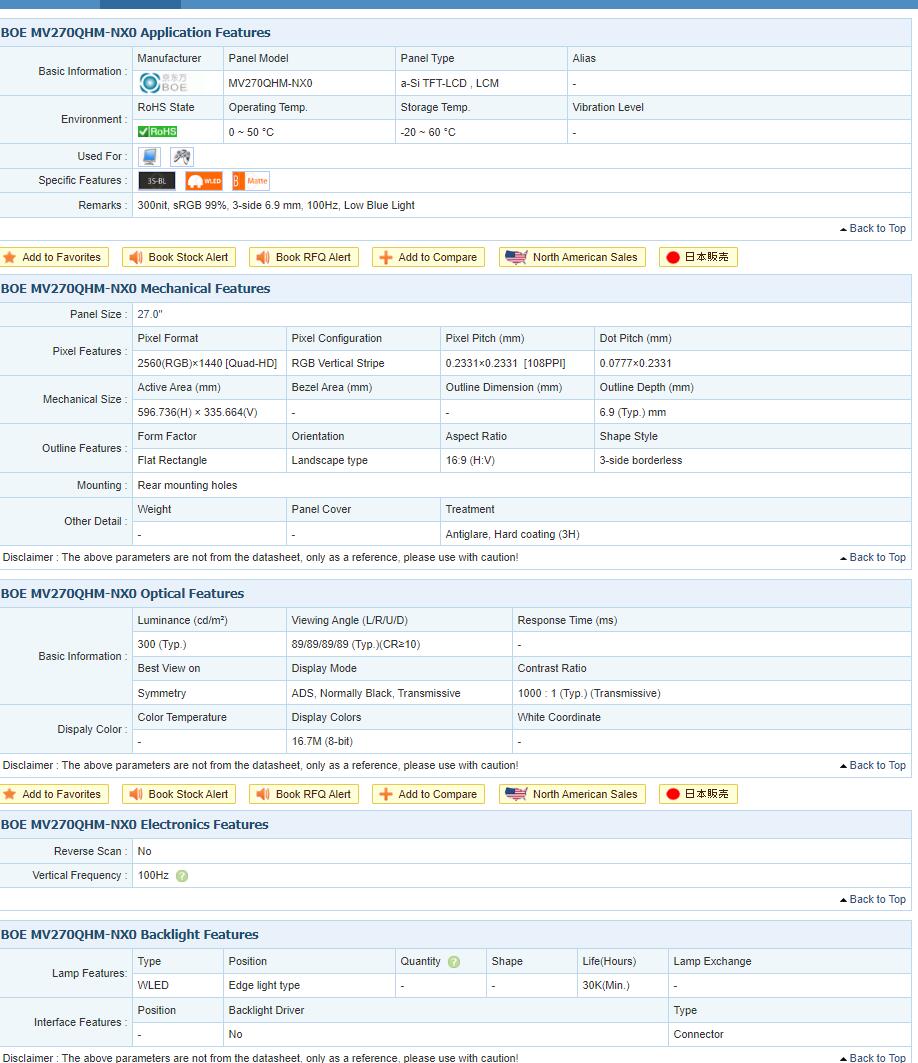The height and width of the screenshot is (1063, 918).
Task: Click form factor 'Flat Rectangle'
Action: coord(172,460)
